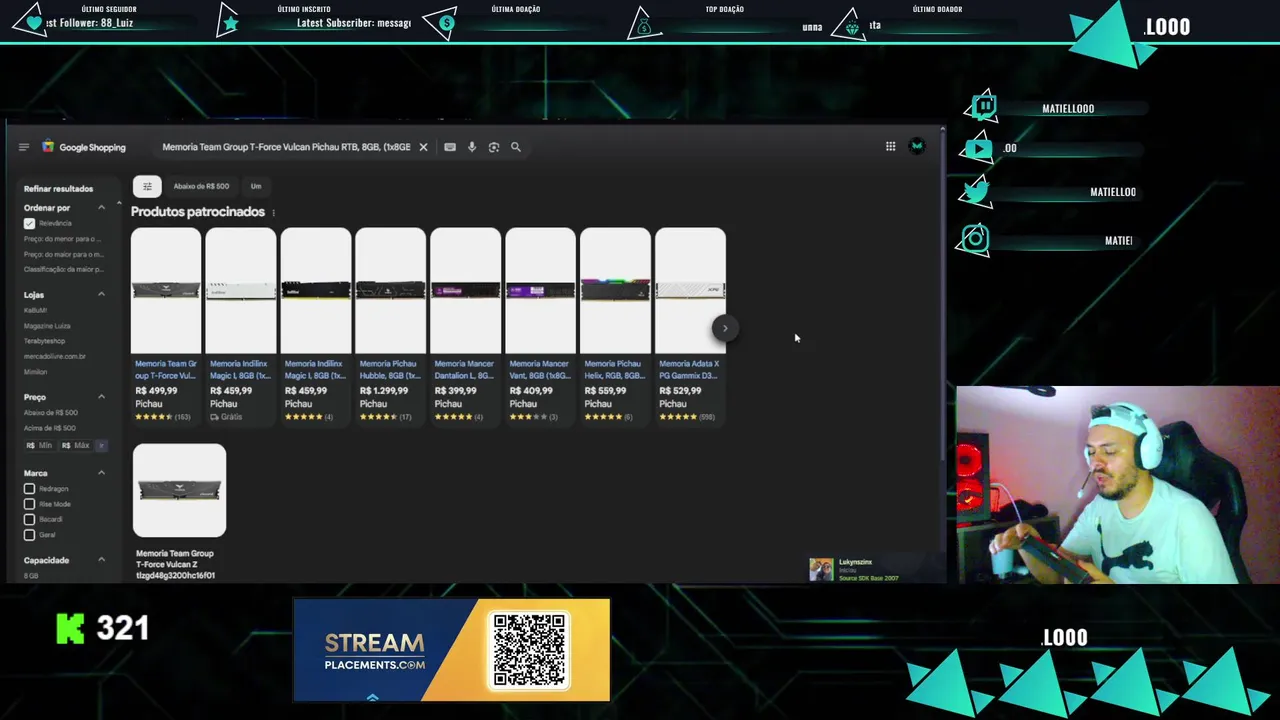Screen dimensions: 1280x720
Task: Open the filter sliders icon button
Action: tap(147, 186)
